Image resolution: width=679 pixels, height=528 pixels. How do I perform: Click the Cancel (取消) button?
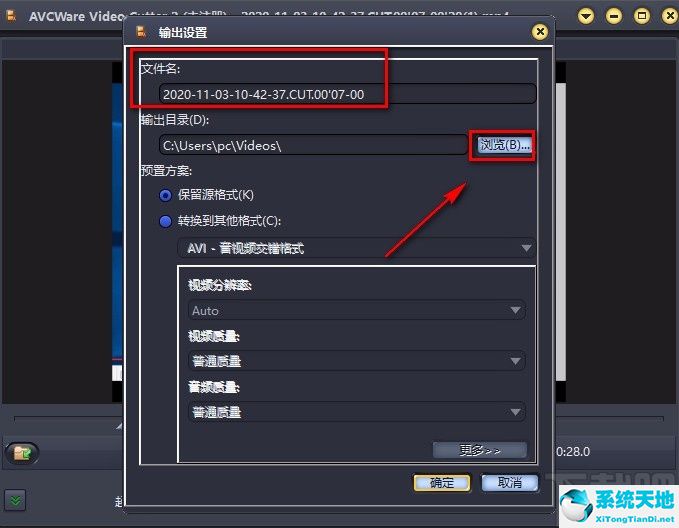coord(510,483)
